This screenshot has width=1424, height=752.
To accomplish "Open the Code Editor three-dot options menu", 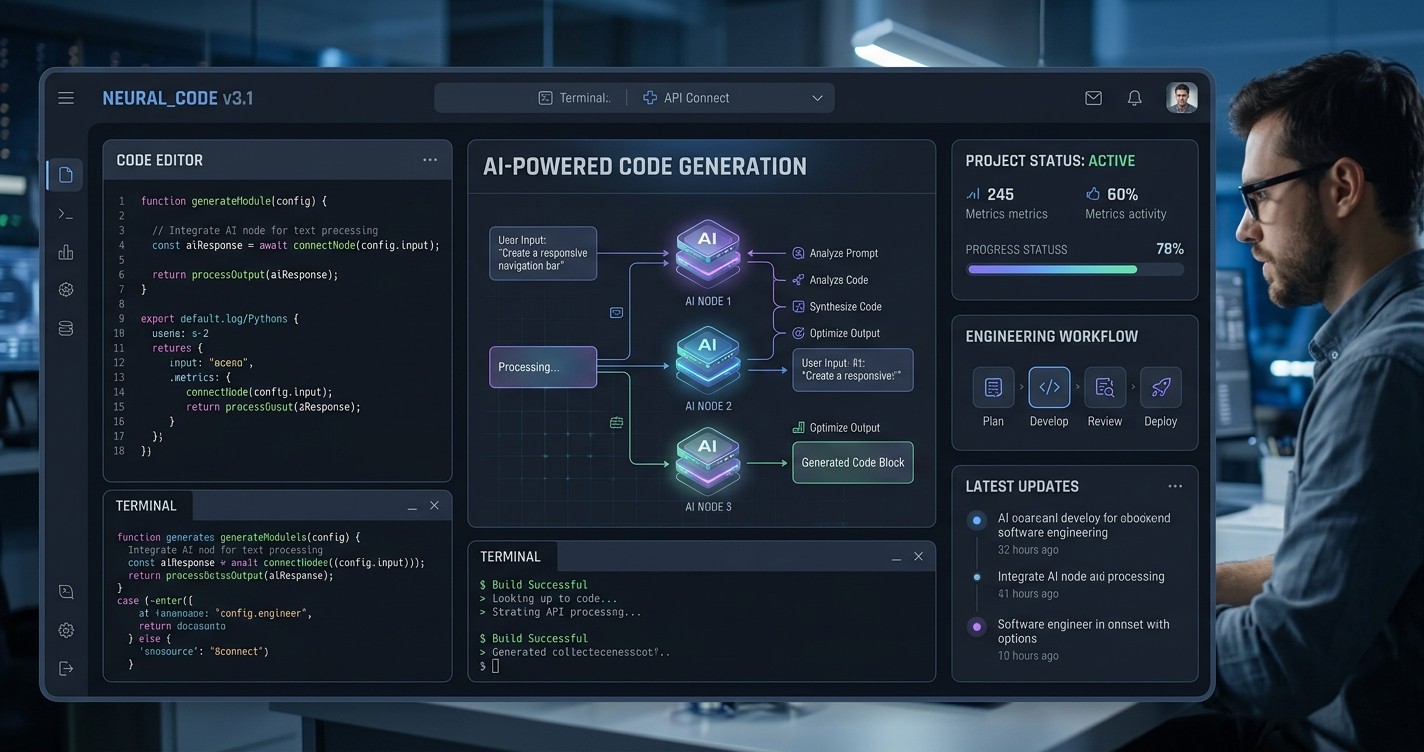I will tap(430, 160).
